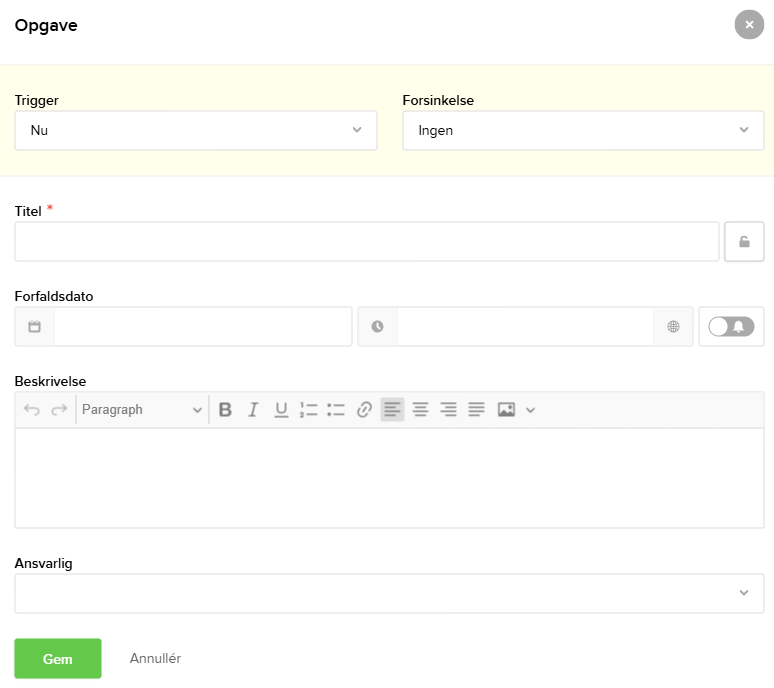
Task: Center align description text
Action: (x=421, y=410)
